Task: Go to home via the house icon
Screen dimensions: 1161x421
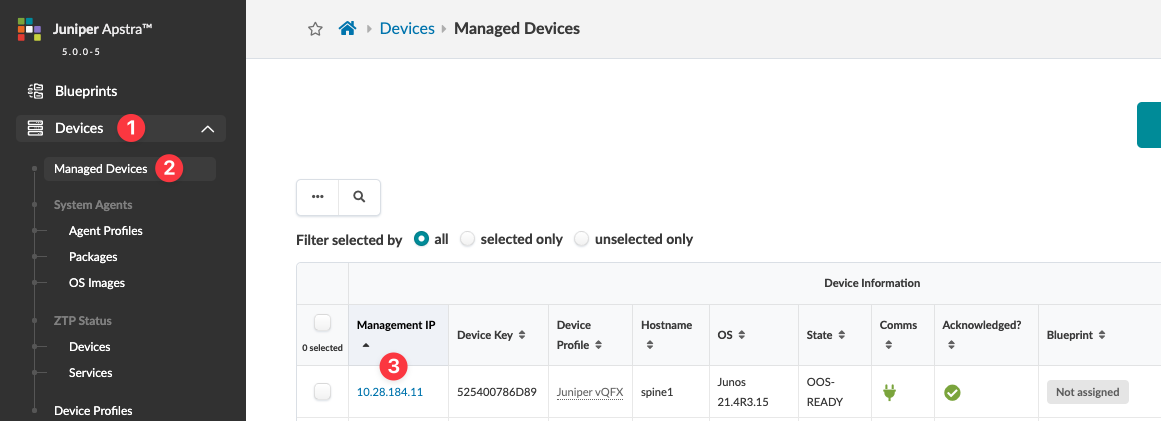Action: pos(347,29)
